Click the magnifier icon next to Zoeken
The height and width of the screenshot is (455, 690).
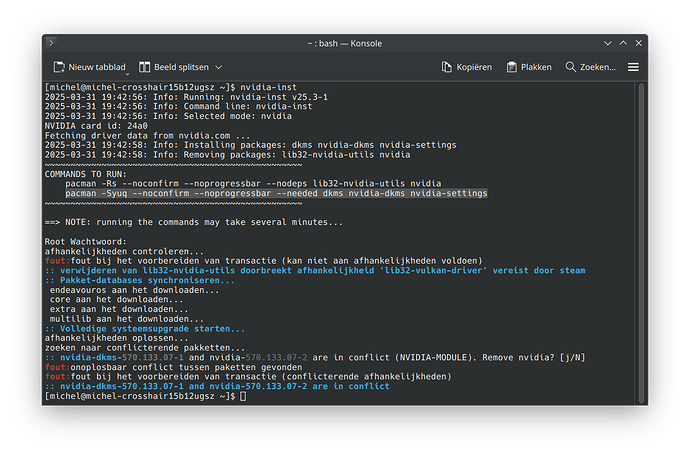tap(570, 67)
